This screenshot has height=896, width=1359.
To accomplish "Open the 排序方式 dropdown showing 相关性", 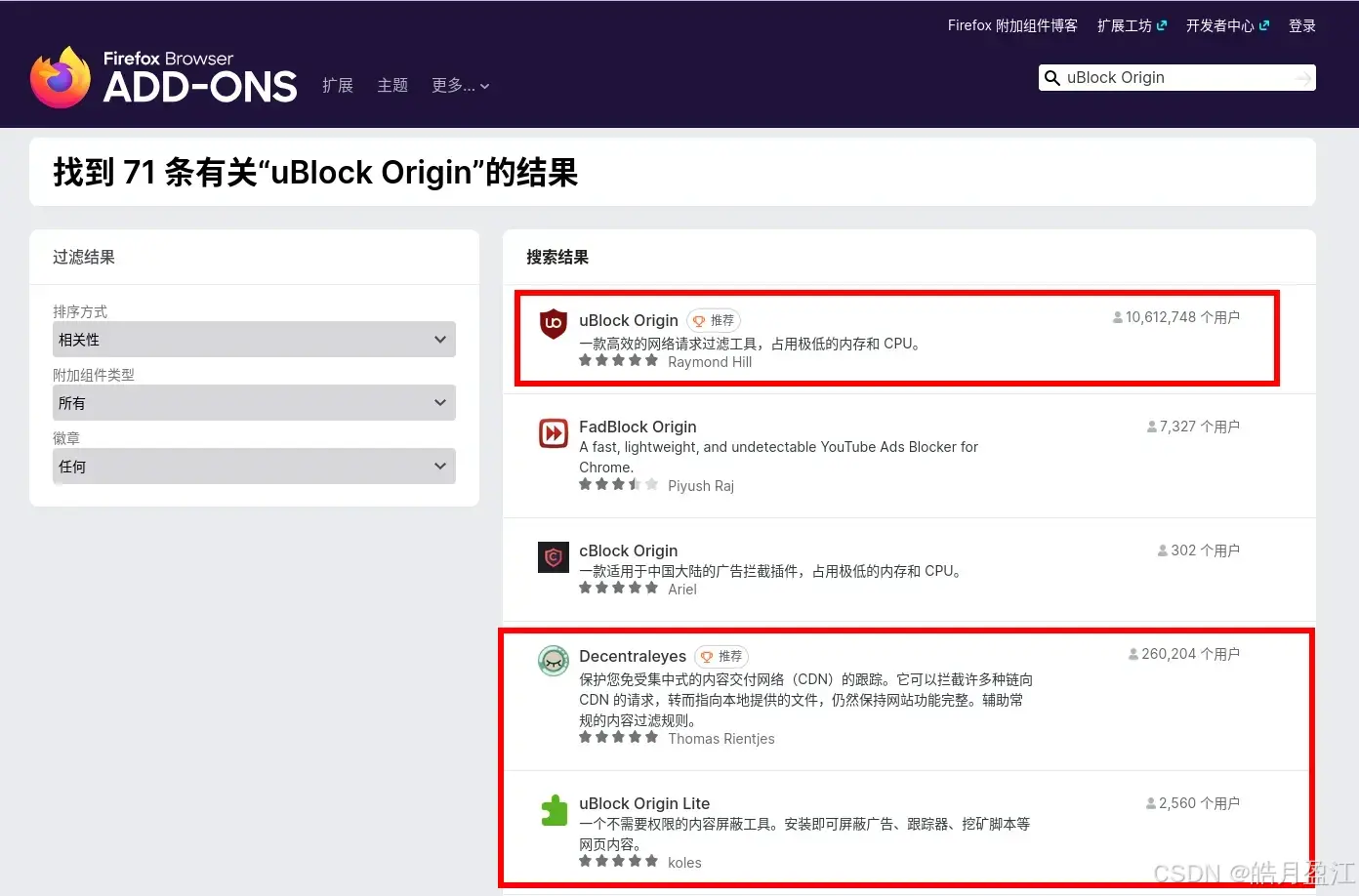I will click(x=254, y=340).
